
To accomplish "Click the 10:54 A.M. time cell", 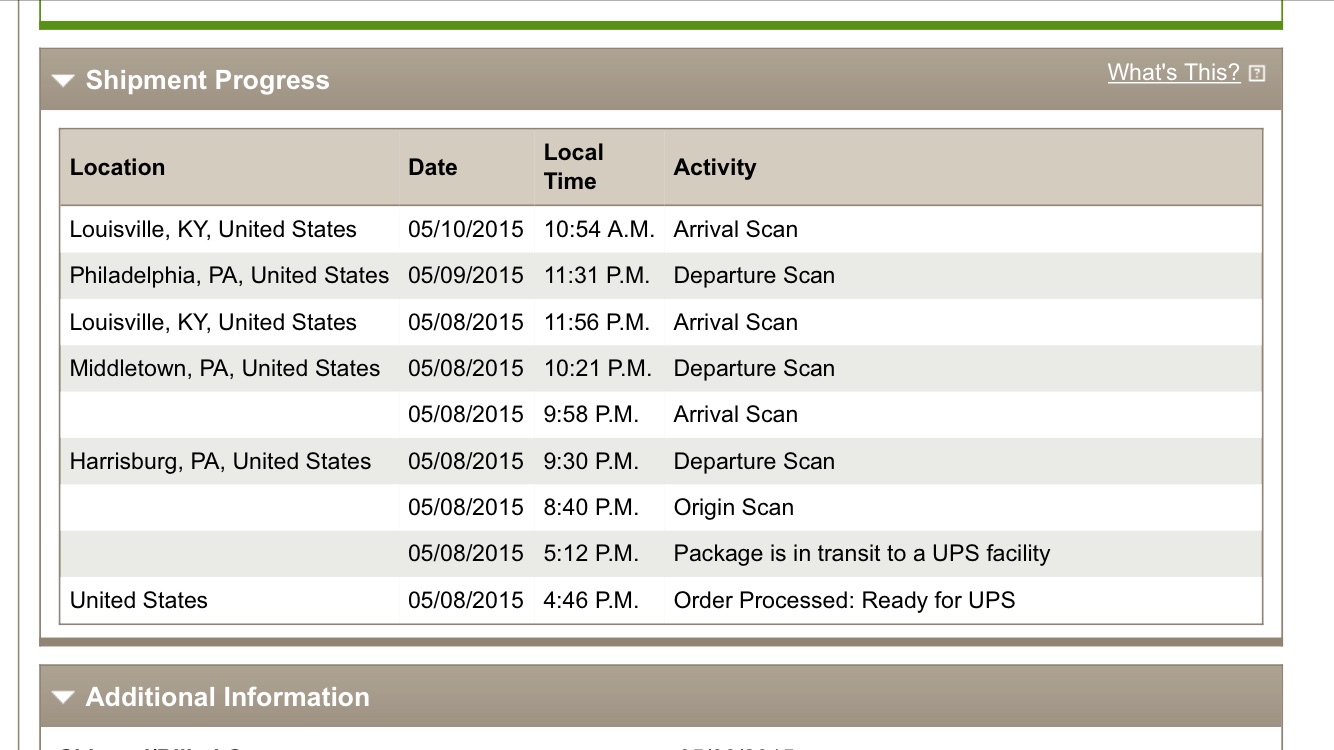I will click(599, 230).
